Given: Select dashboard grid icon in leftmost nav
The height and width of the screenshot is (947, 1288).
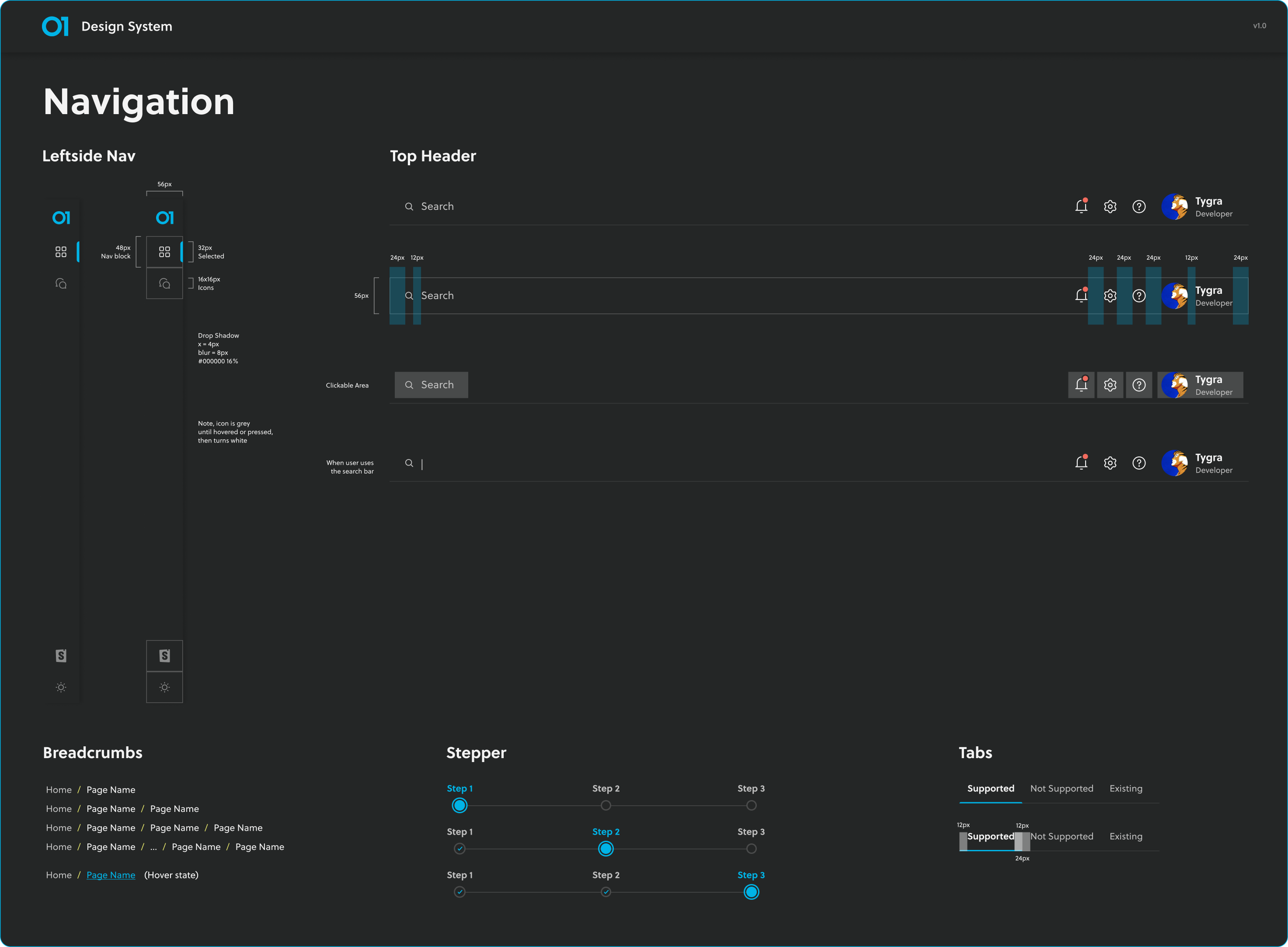Looking at the screenshot, I should [x=61, y=252].
